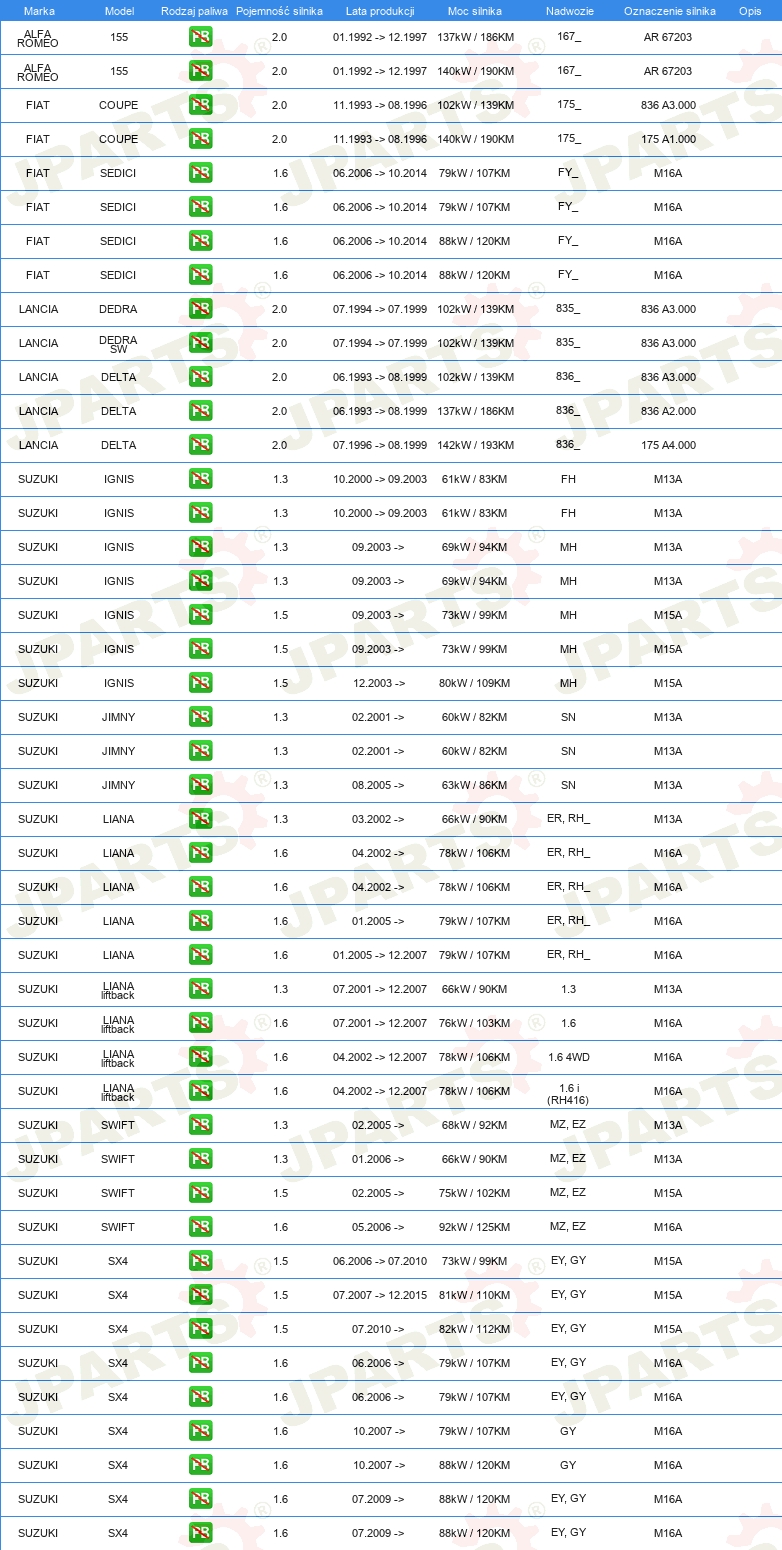Click production date 07.1996 -> 08.1999

[x=380, y=445]
